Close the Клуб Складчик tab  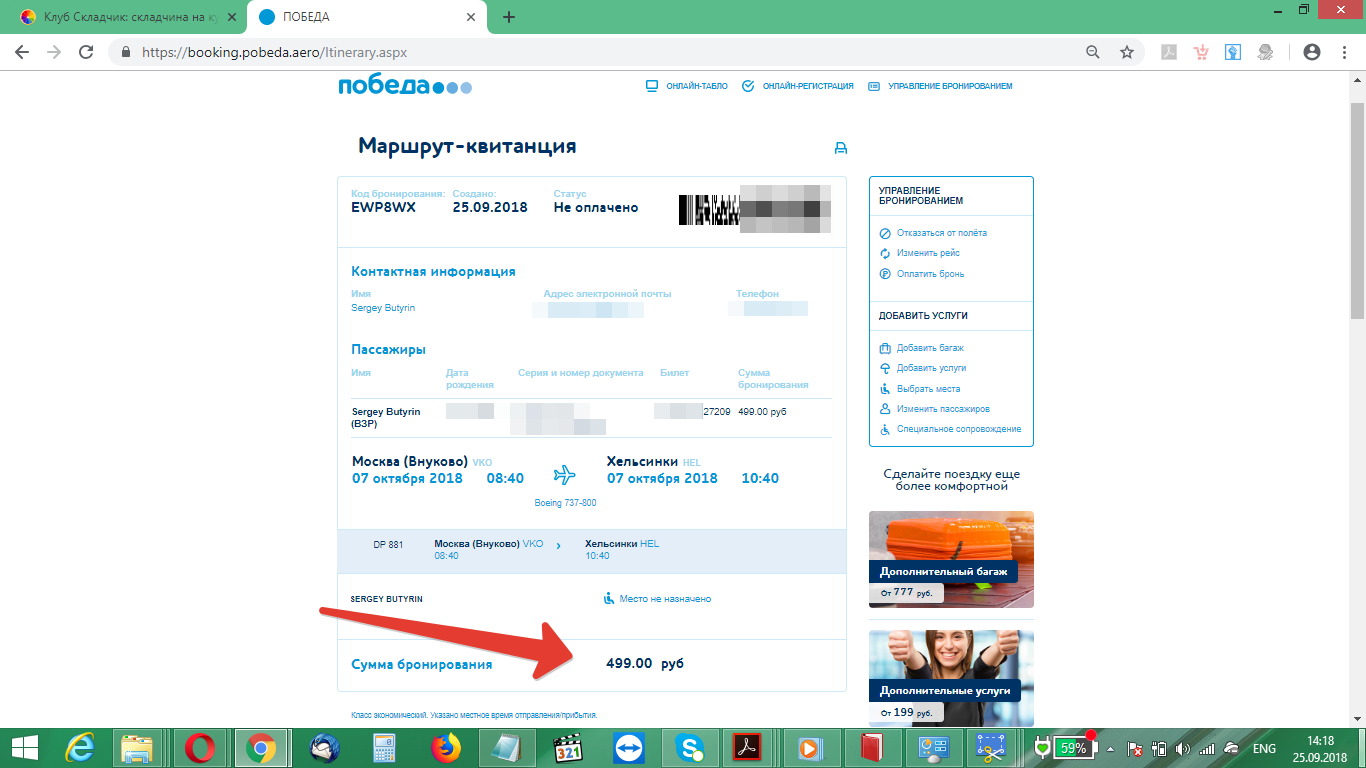(x=232, y=17)
